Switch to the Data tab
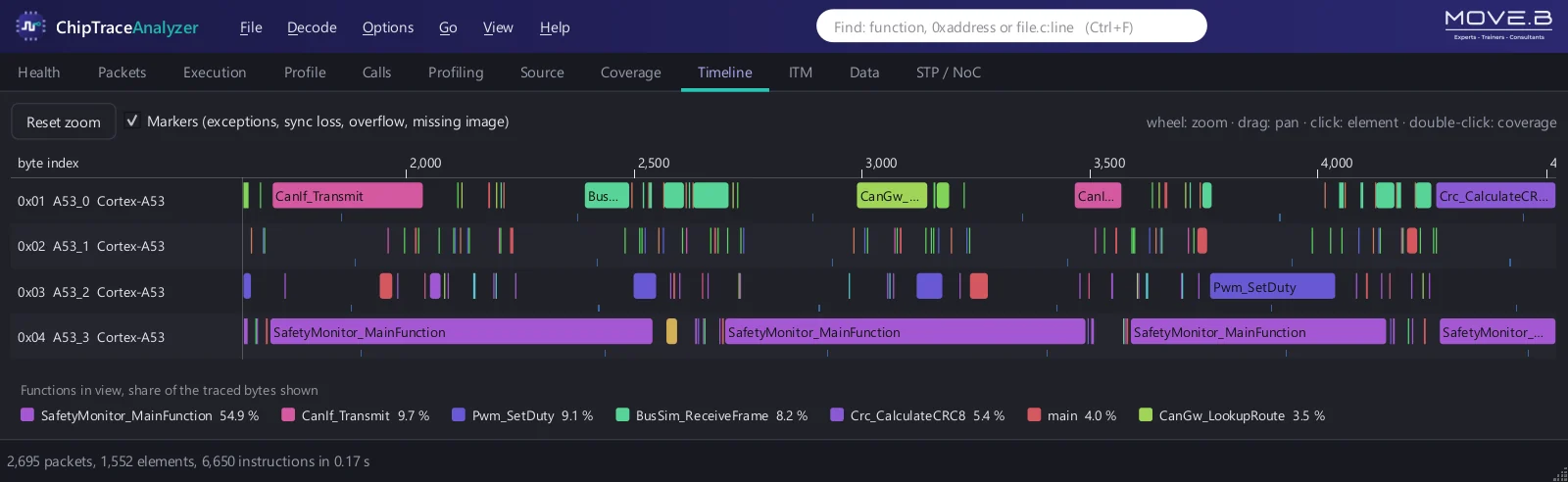 point(864,72)
